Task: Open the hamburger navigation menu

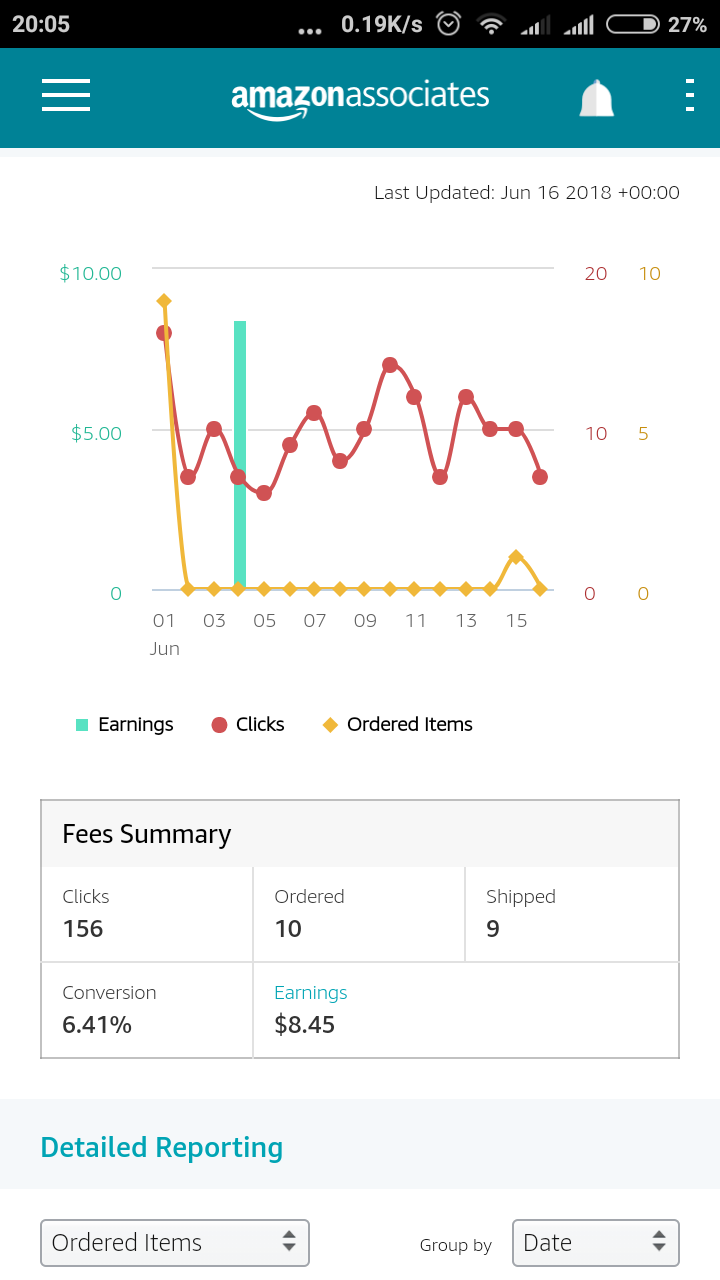Action: pos(66,96)
